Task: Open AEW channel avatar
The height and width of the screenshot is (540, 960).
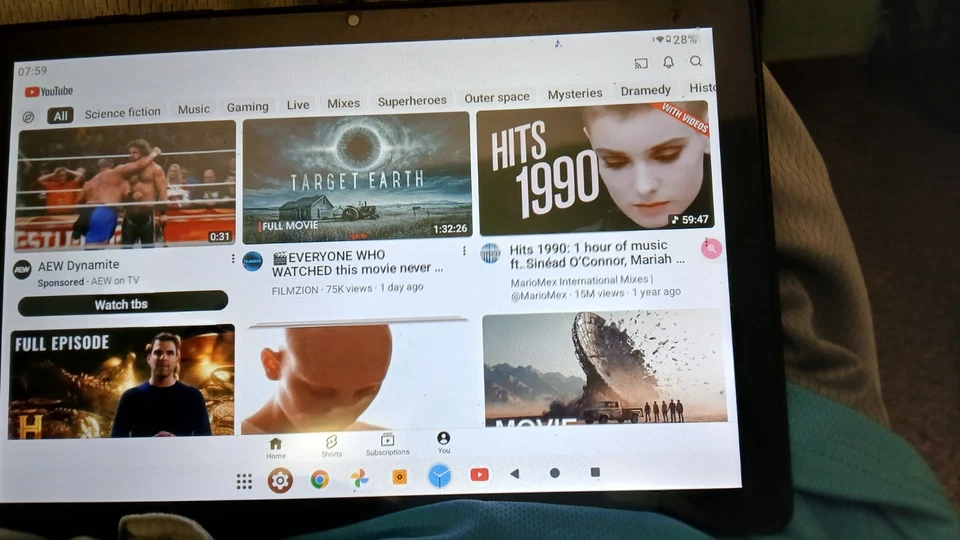Action: click(23, 269)
